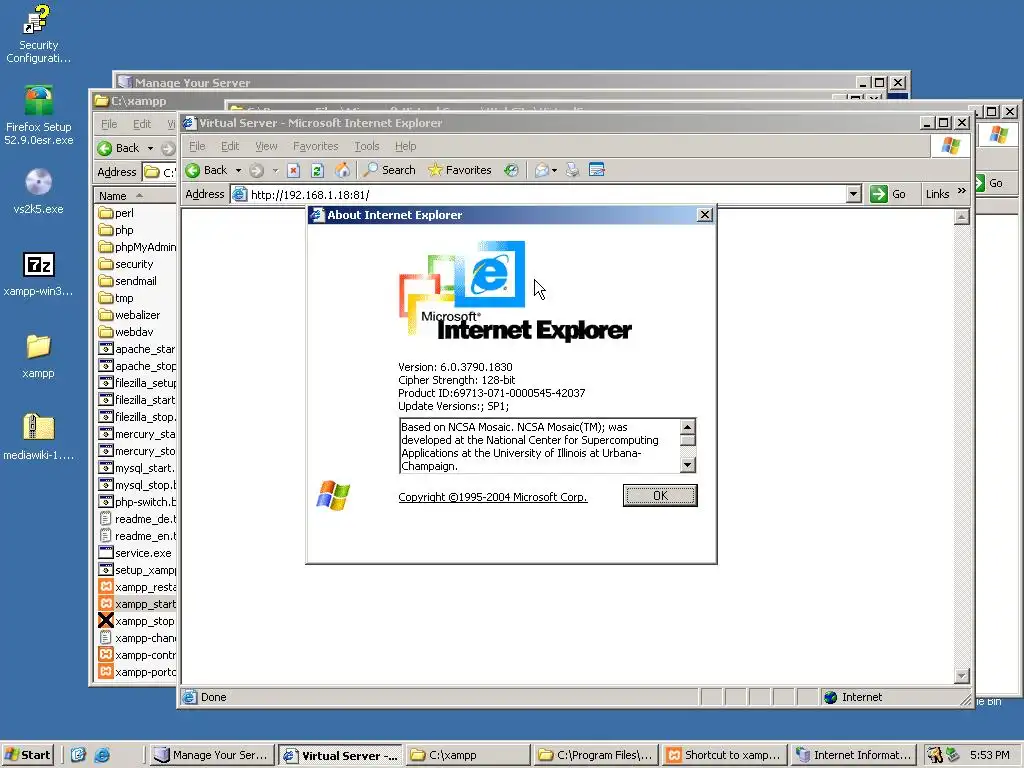Click Show Desktop quick launch icon
The height and width of the screenshot is (768, 1024).
coord(78,755)
